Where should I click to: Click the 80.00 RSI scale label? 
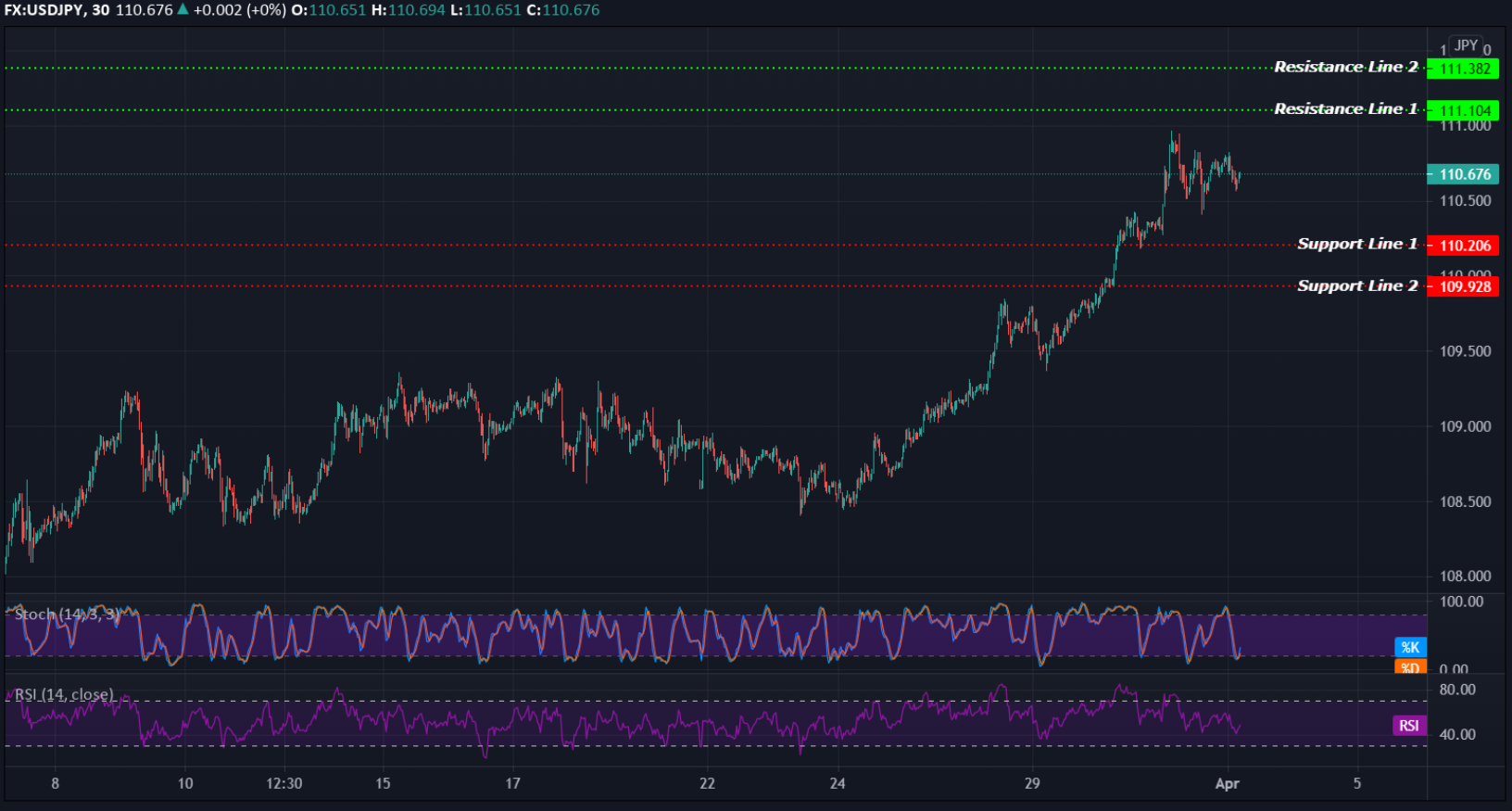coord(1457,690)
